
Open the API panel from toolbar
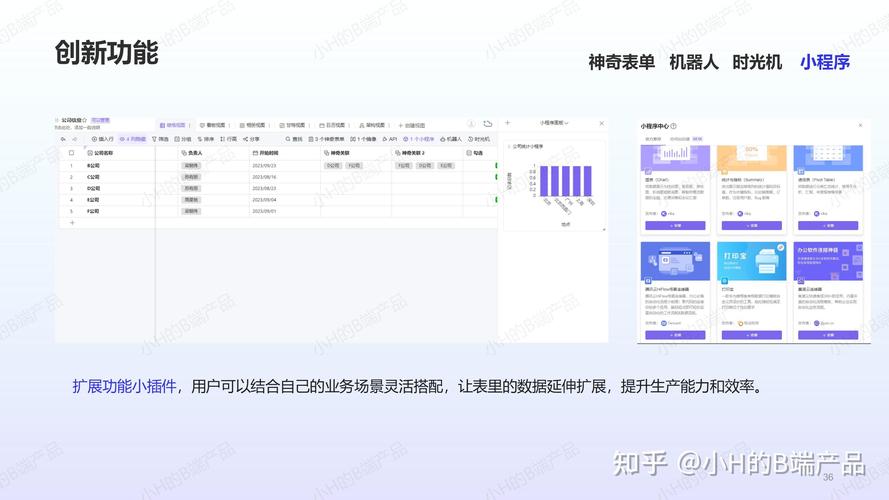[390, 139]
